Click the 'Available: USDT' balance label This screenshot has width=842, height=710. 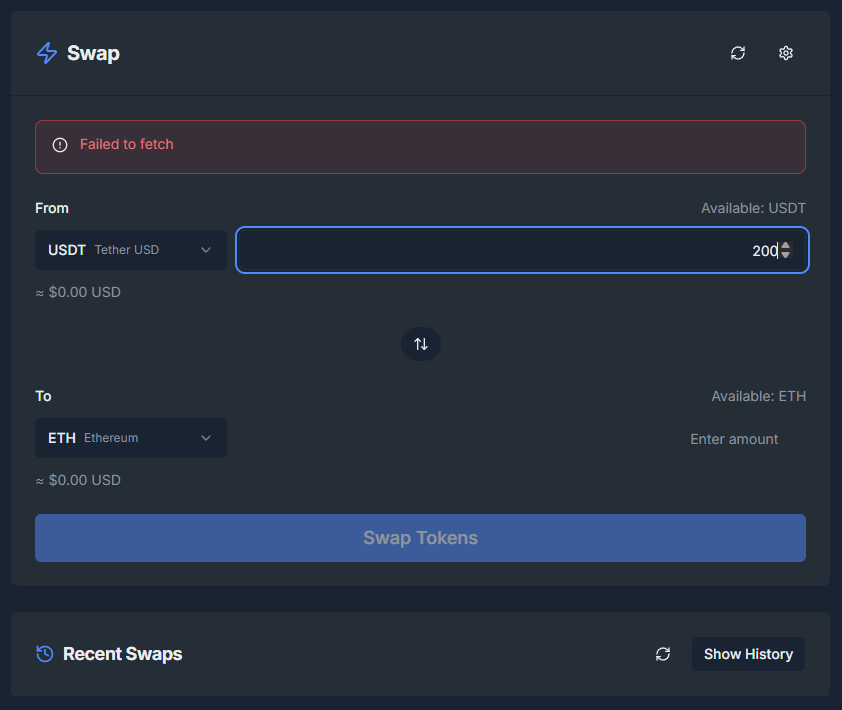tap(753, 208)
